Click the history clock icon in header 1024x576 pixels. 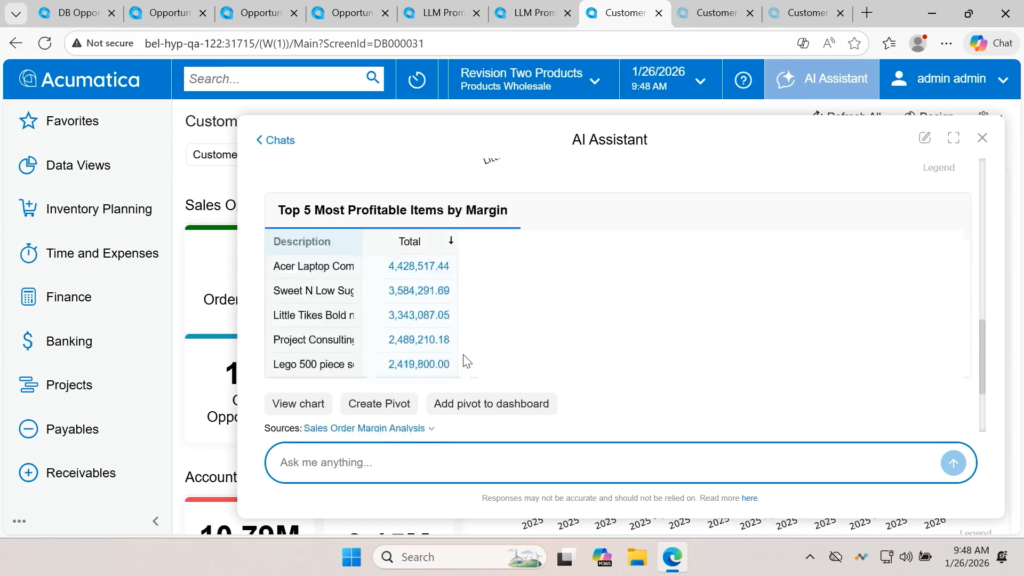417,80
